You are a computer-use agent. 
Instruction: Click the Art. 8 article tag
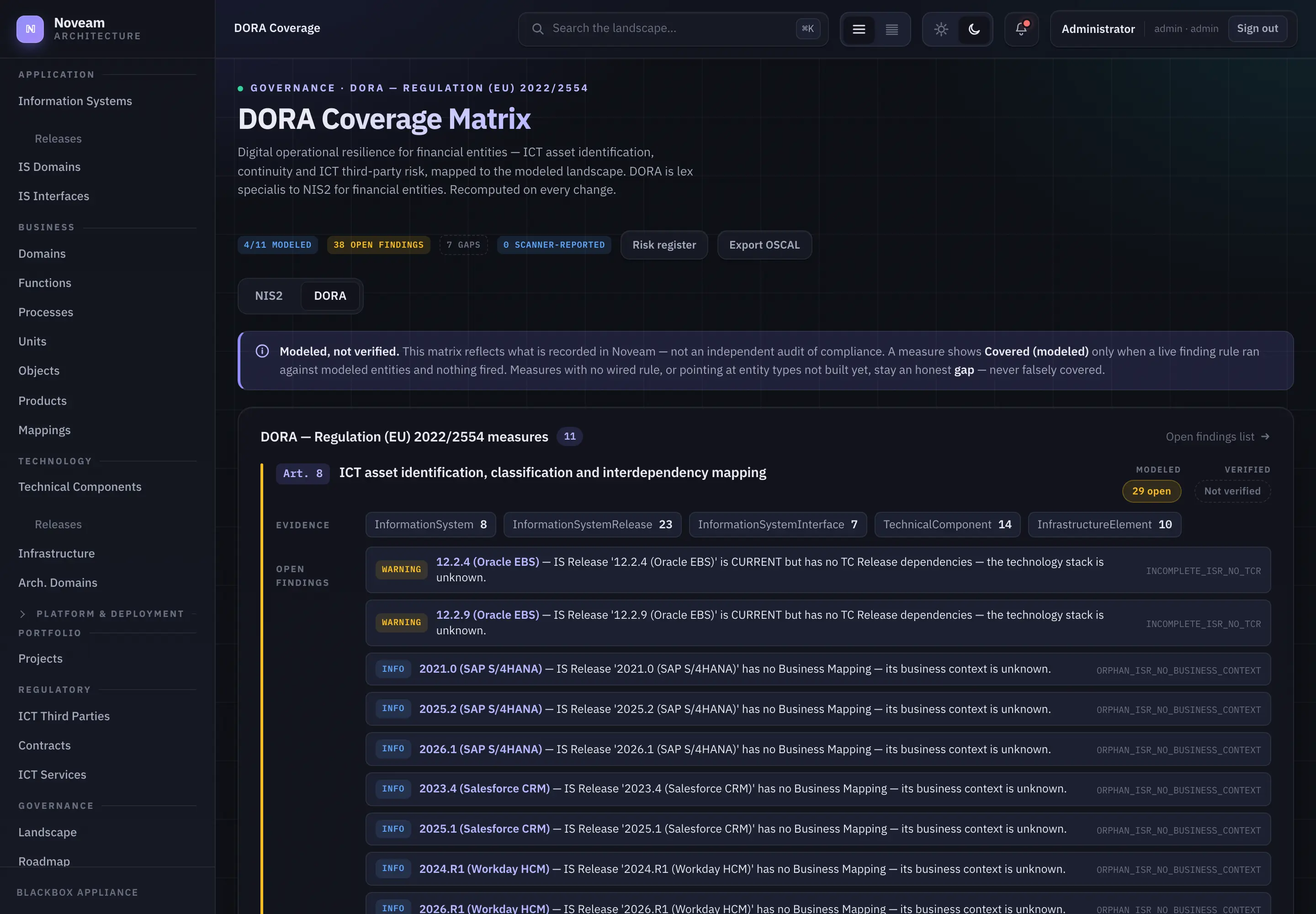click(x=303, y=473)
